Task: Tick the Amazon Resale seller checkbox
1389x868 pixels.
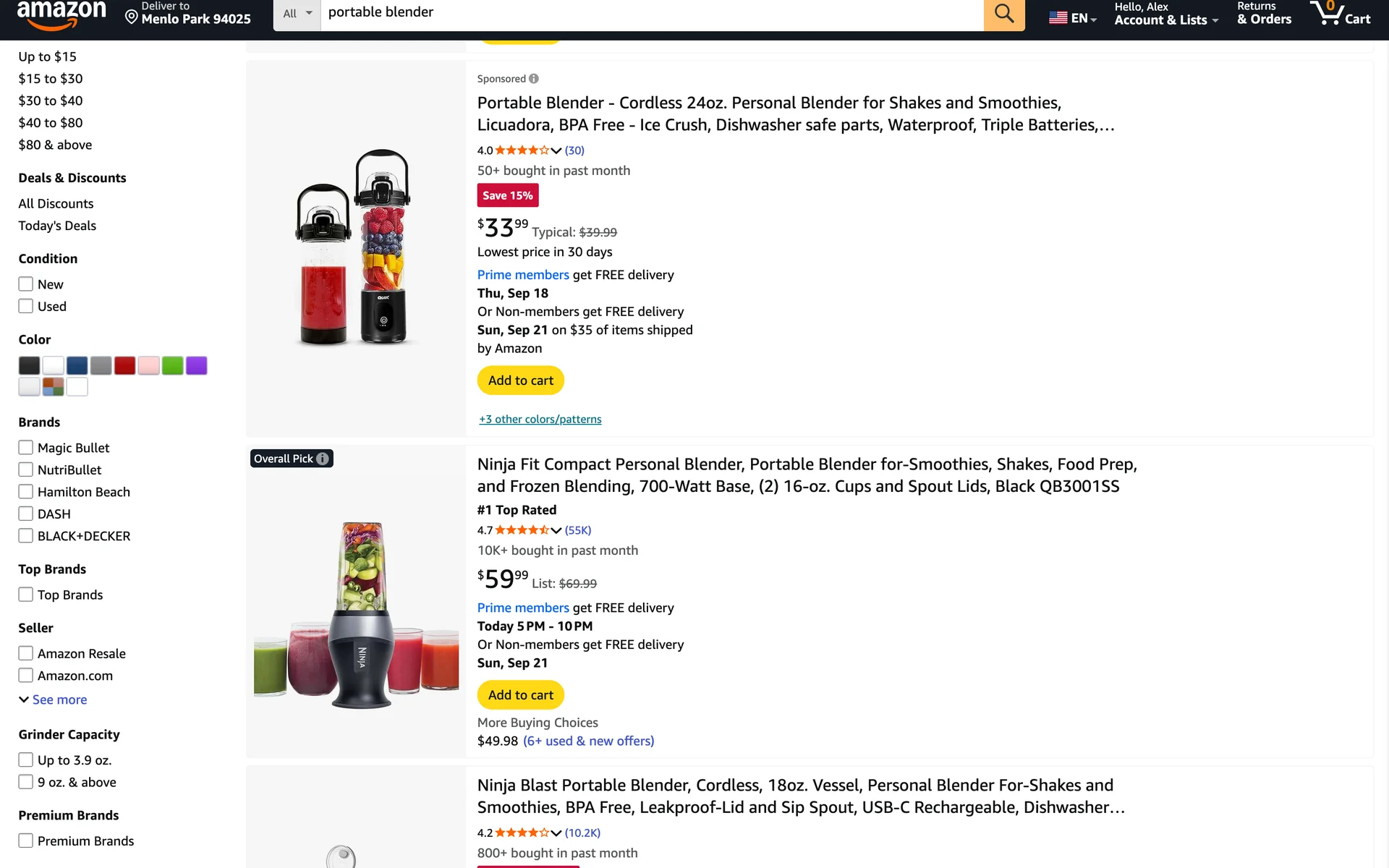Action: (26, 653)
